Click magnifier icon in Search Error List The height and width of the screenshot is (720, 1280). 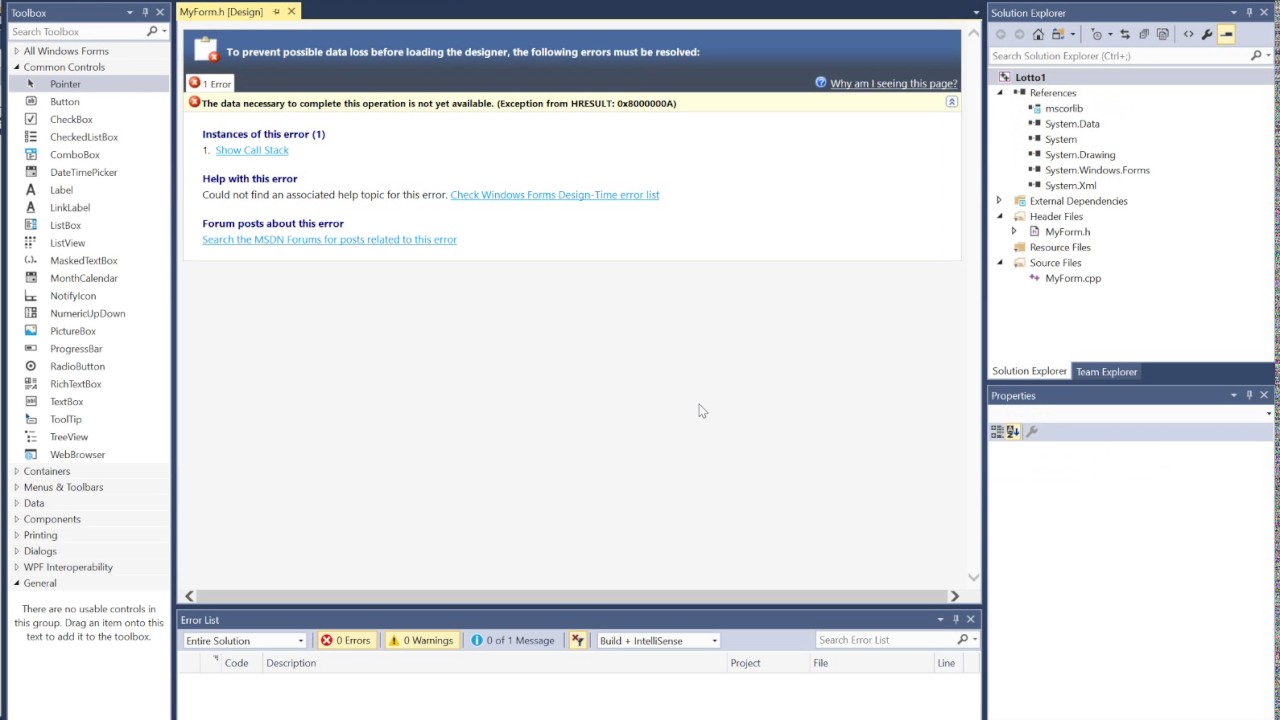pyautogui.click(x=963, y=640)
